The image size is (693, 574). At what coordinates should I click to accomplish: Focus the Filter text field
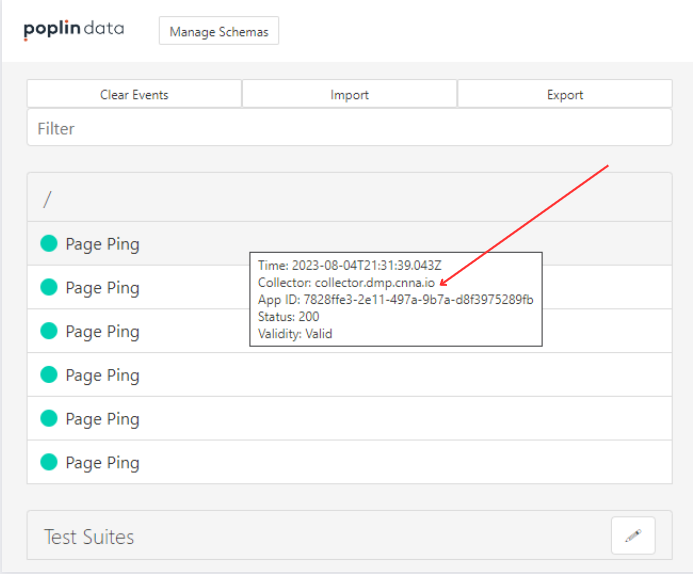tap(349, 128)
